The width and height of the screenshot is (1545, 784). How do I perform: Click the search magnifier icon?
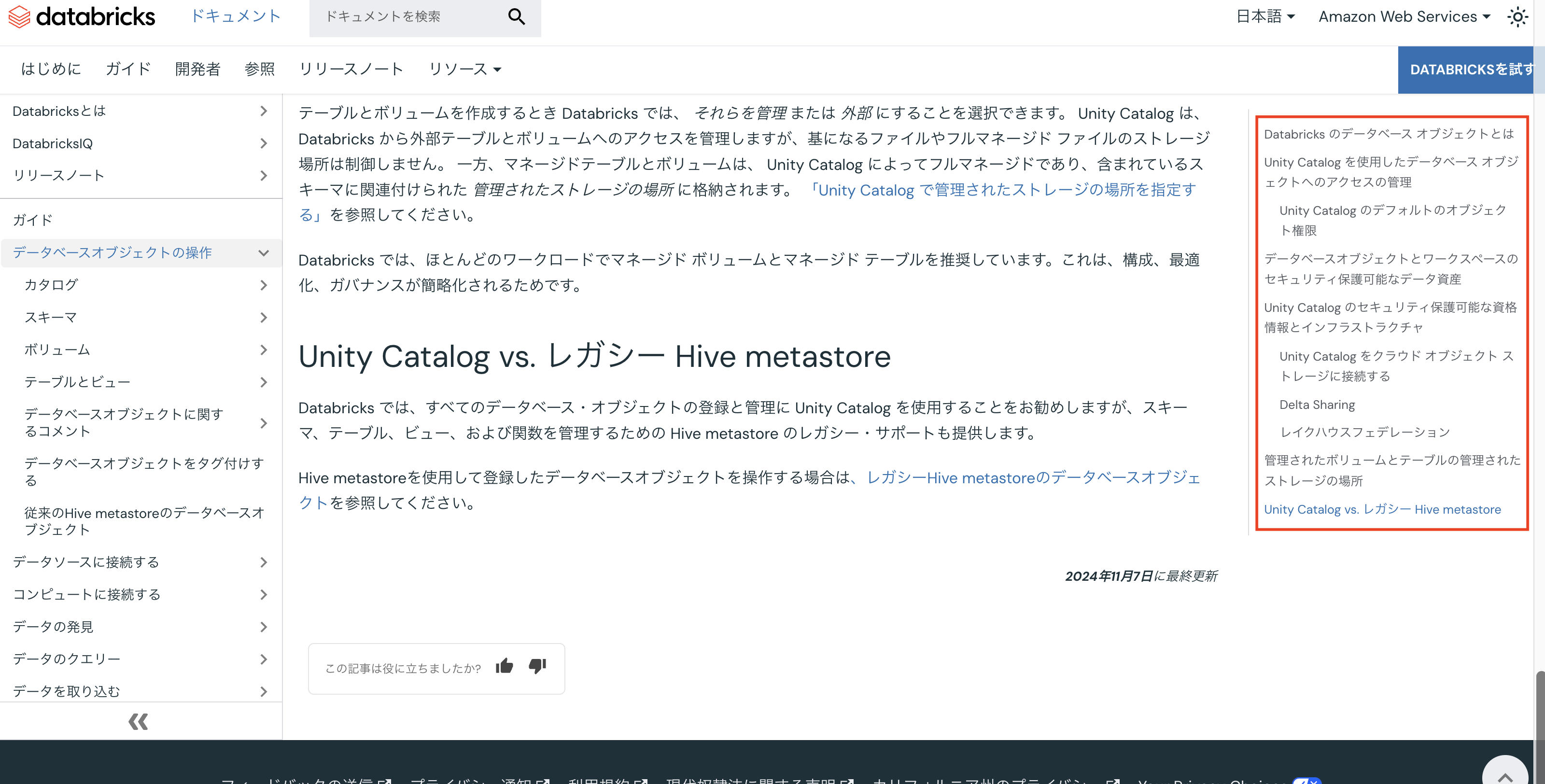click(x=516, y=17)
